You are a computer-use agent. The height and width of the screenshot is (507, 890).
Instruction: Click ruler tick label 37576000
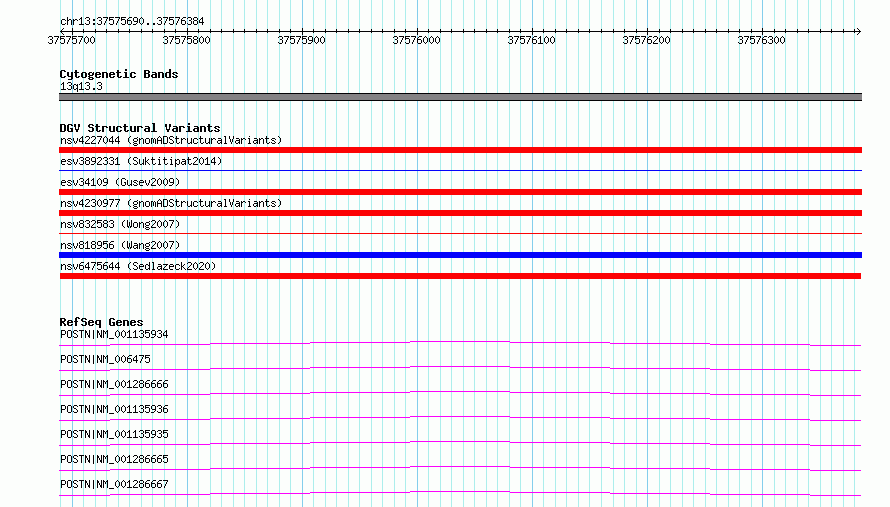416,40
